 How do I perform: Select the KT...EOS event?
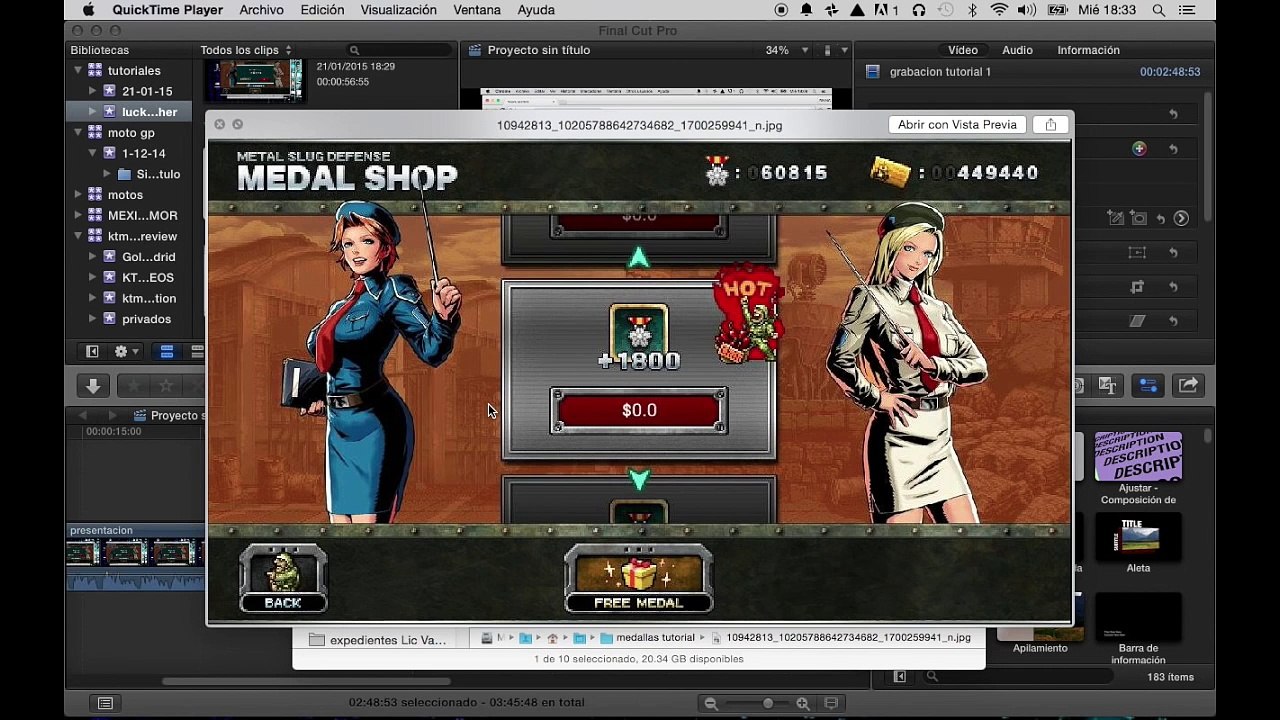(148, 278)
